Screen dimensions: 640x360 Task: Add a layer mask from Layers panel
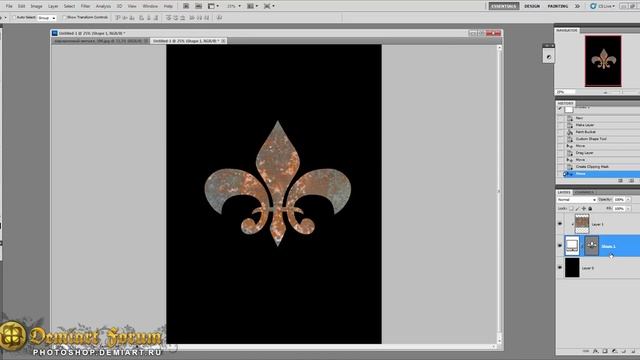pos(605,351)
